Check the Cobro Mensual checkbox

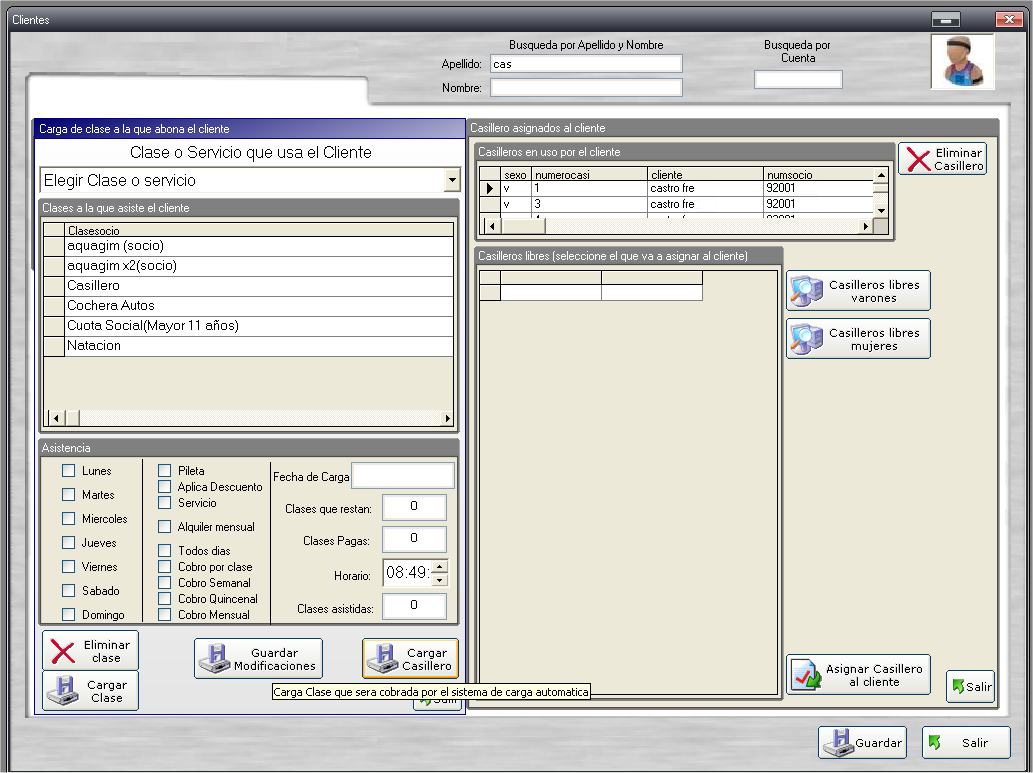coord(165,615)
